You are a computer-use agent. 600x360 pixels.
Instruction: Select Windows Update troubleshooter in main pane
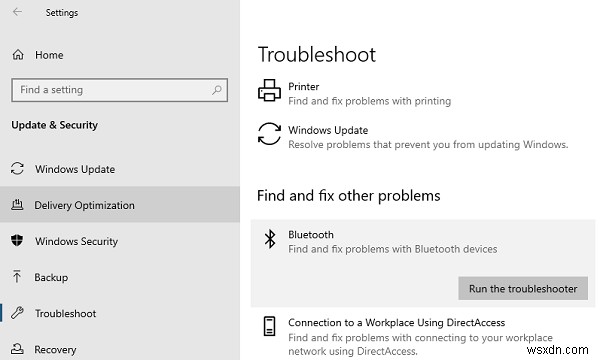click(328, 130)
